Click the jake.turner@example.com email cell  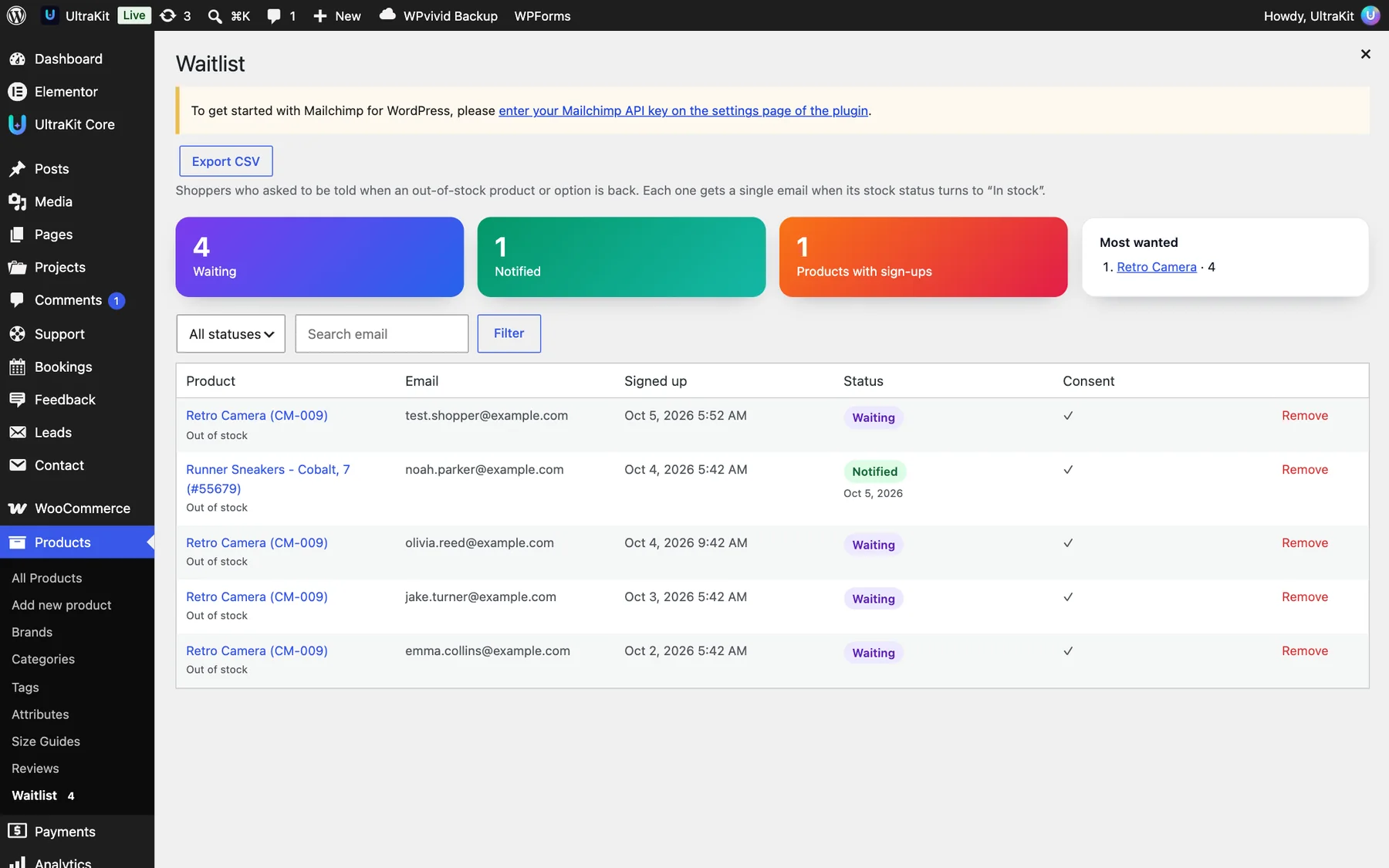point(481,596)
